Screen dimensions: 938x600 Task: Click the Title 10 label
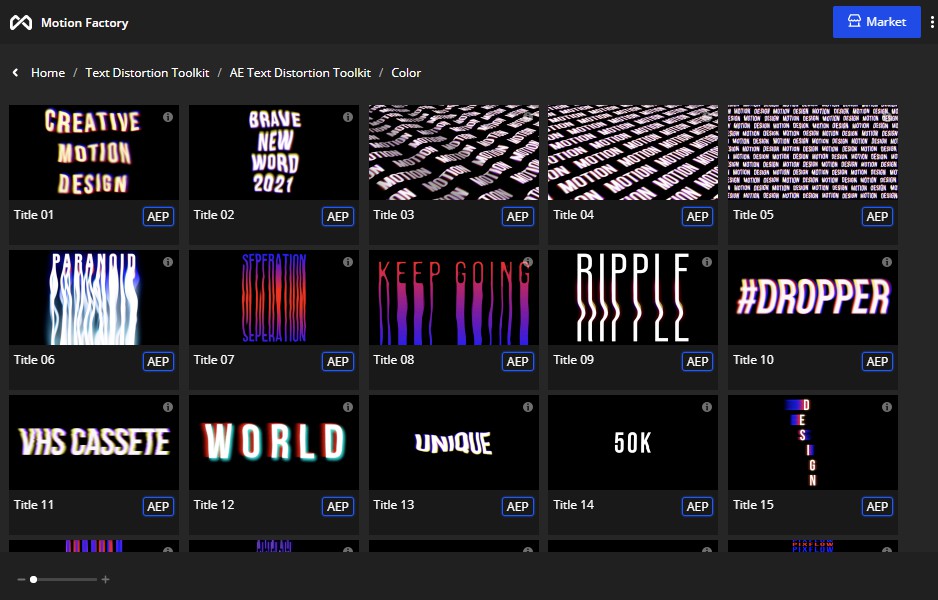point(753,360)
